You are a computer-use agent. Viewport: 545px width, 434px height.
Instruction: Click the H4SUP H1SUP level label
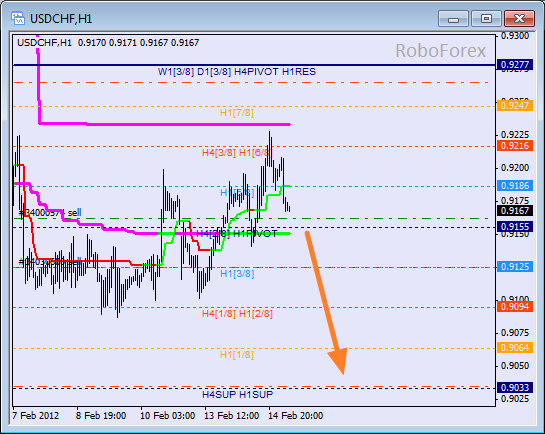238,395
